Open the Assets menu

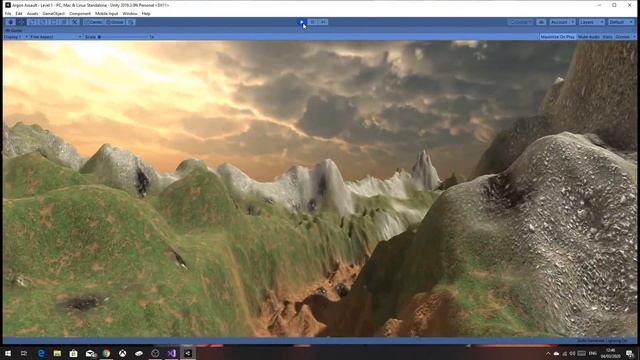click(32, 13)
